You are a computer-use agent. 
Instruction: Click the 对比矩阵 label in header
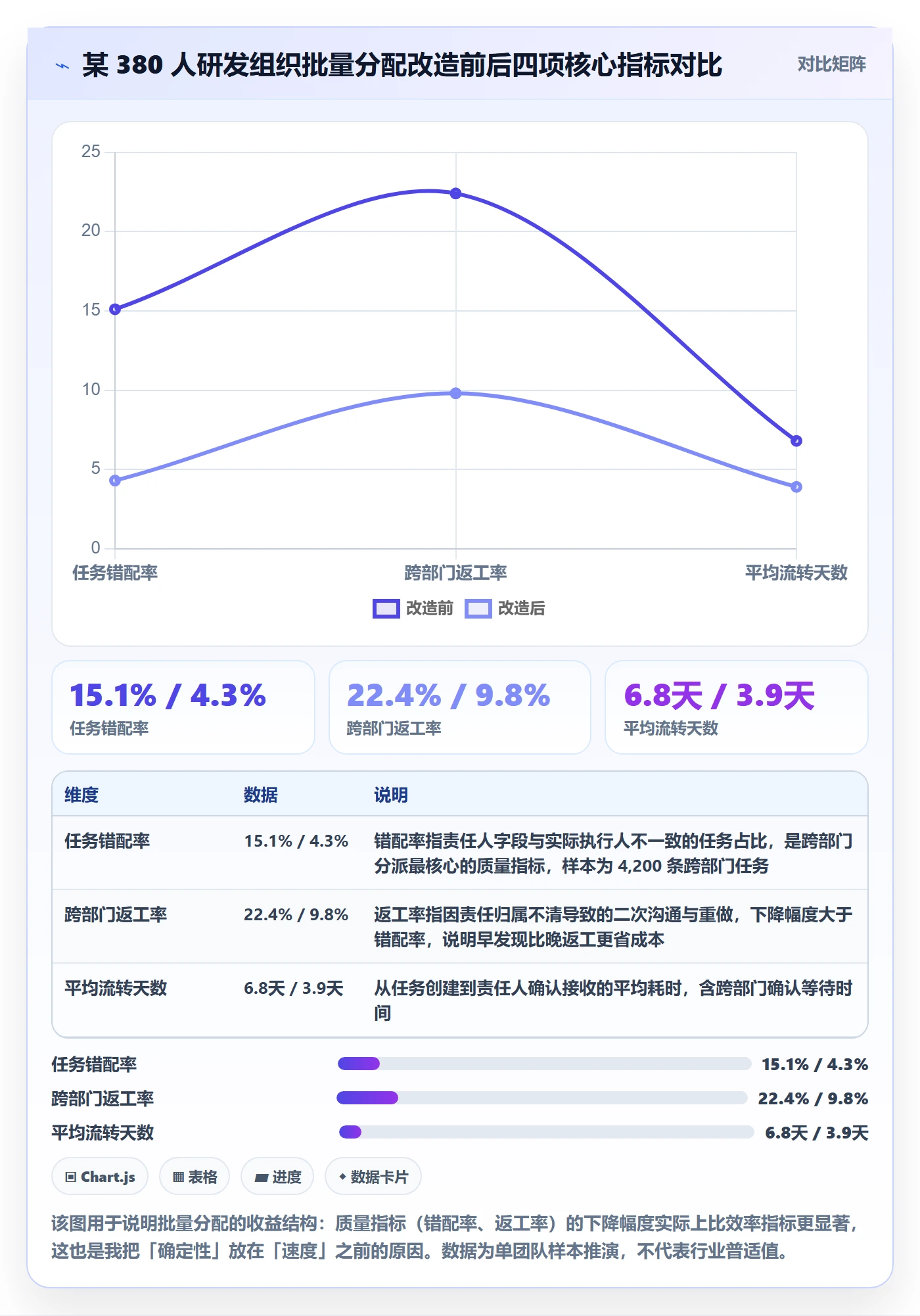[831, 64]
